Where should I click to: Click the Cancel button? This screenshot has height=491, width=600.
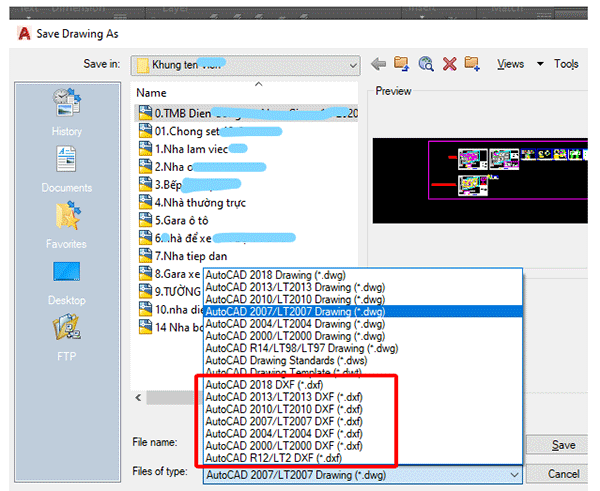pyautogui.click(x=564, y=474)
